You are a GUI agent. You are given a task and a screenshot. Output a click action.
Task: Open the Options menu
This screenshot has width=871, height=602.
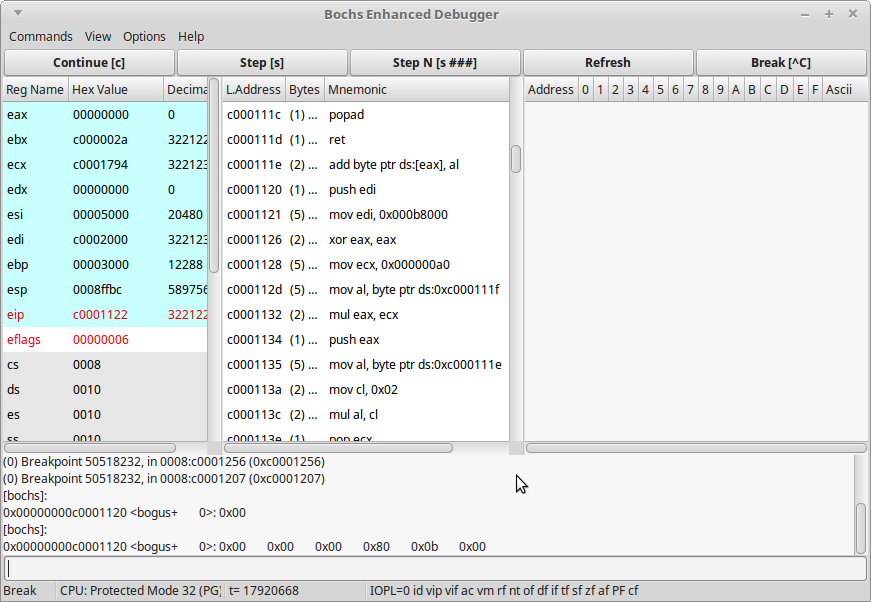pos(144,37)
